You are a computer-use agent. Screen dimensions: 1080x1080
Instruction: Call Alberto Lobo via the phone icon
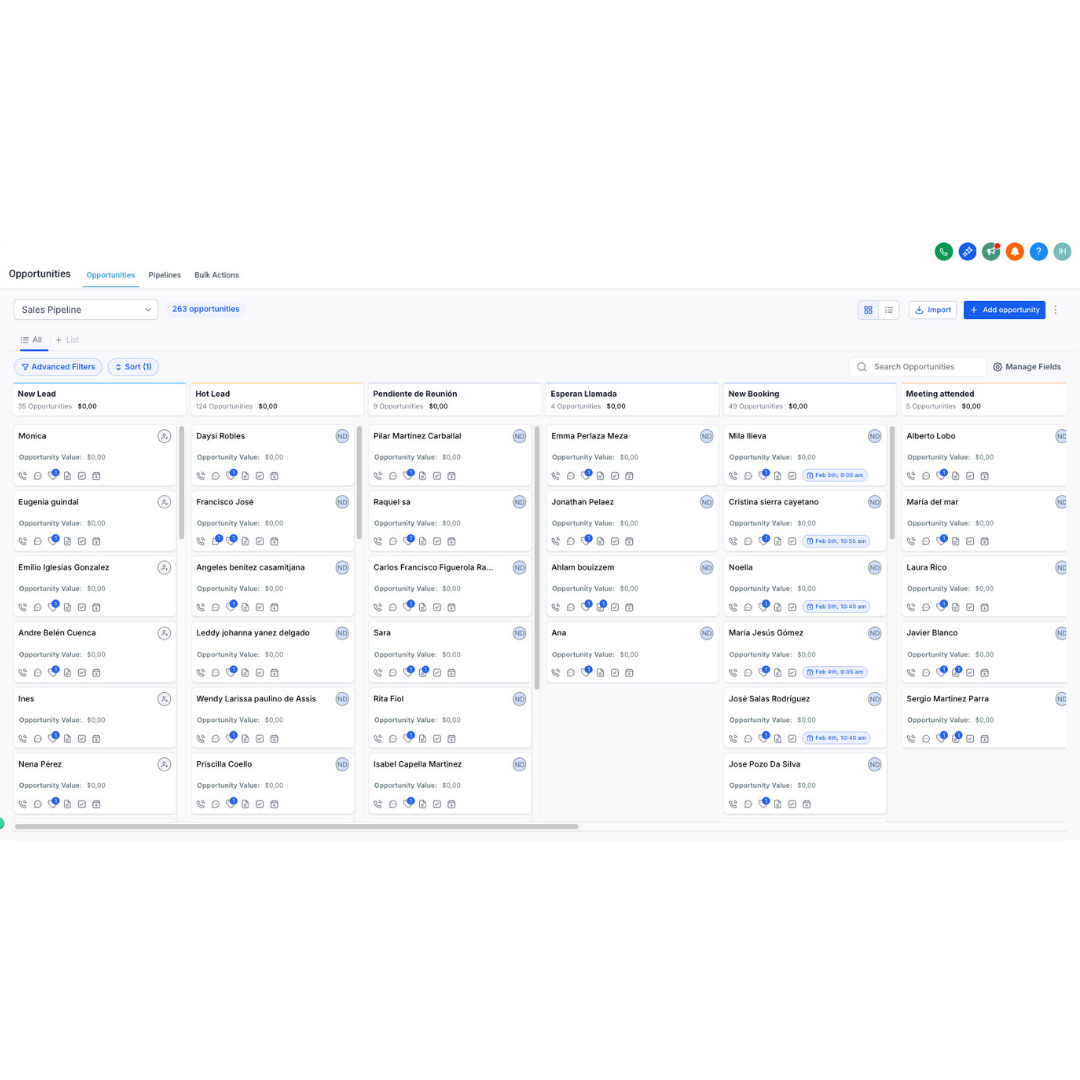pyautogui.click(x=911, y=476)
